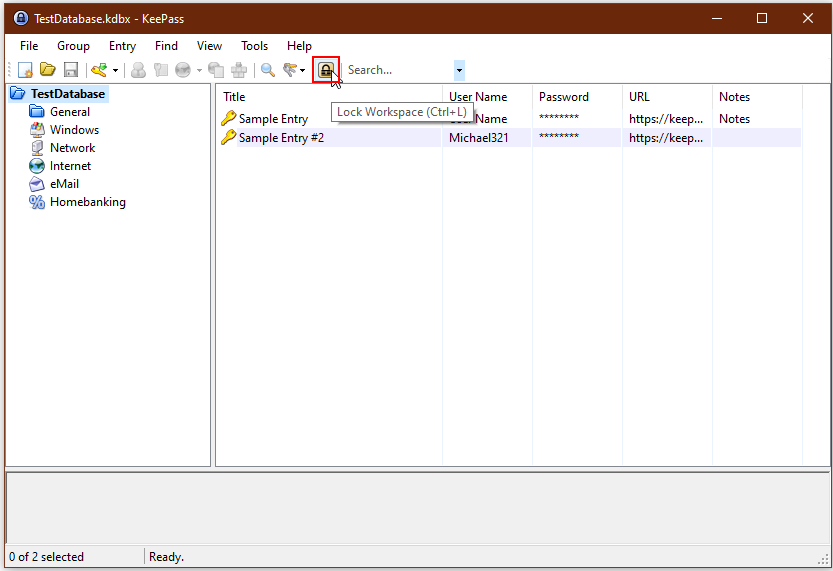Open the Search box dropdown arrow
Image resolution: width=833 pixels, height=571 pixels.
[459, 70]
